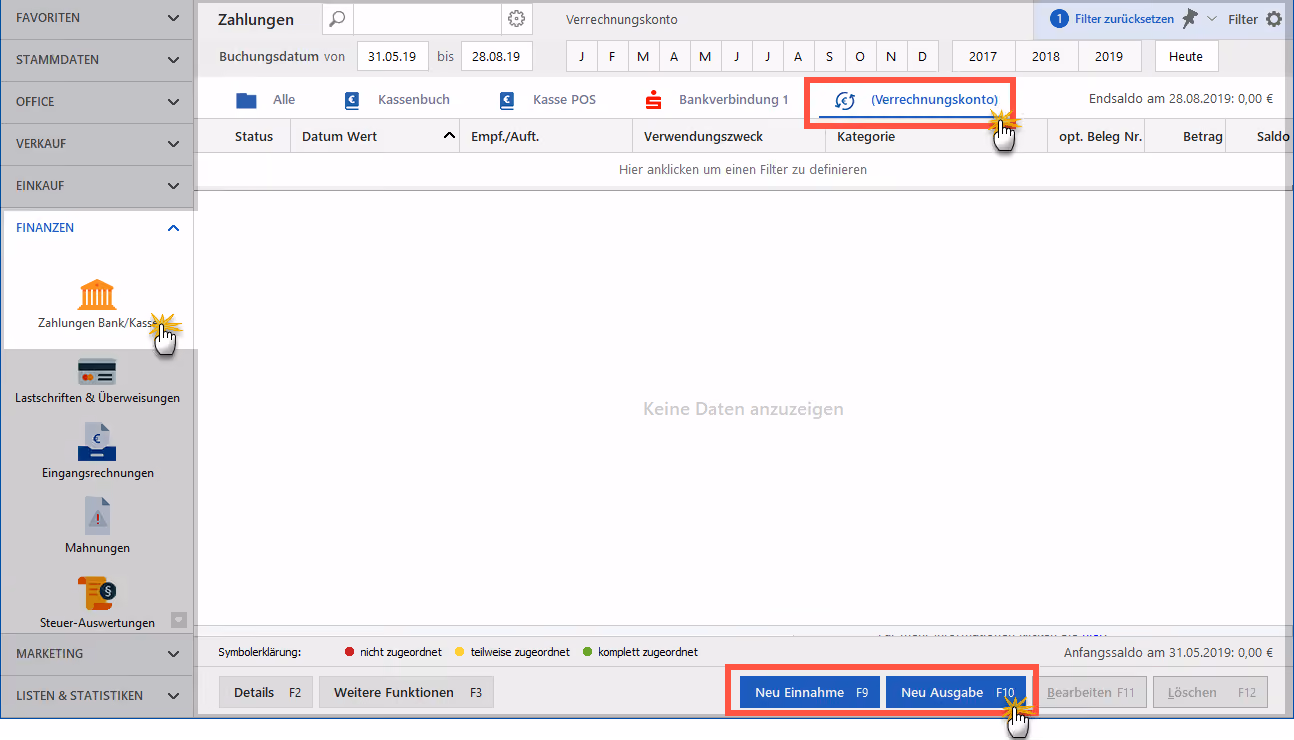Open Eingangsrechnungen icon
This screenshot has width=1294, height=740.
pos(97,442)
